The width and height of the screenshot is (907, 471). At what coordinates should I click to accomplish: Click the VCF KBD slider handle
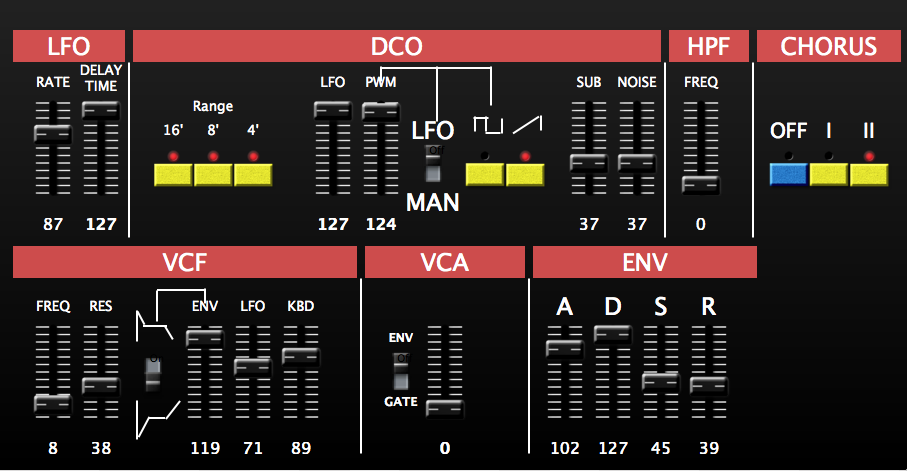coord(300,356)
